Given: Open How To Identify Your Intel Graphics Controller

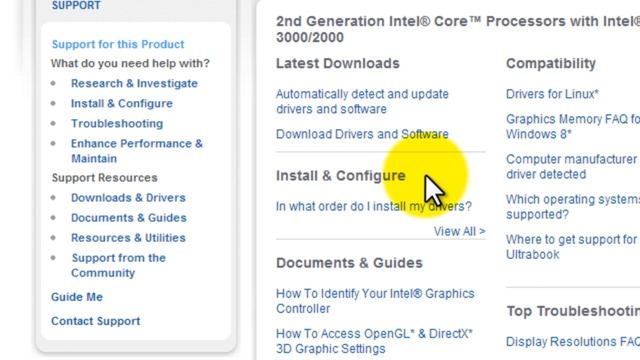Looking at the screenshot, I should coord(375,301).
